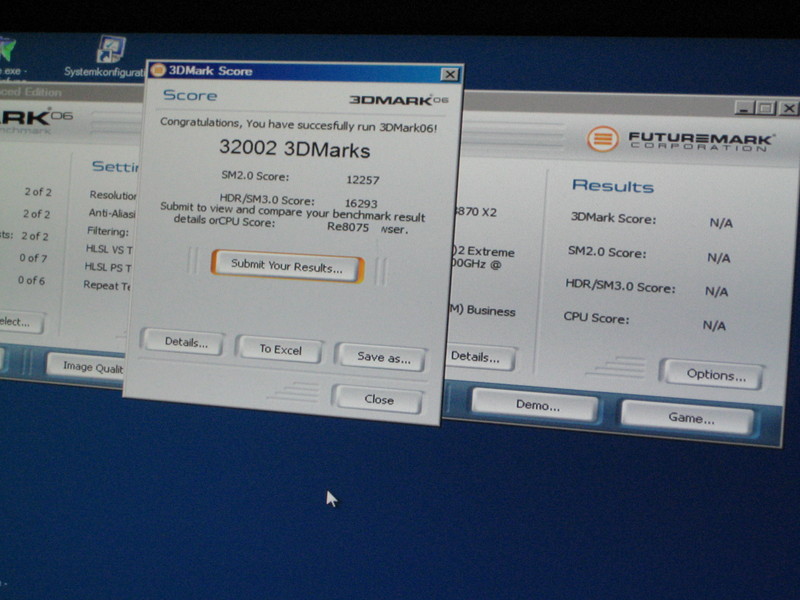Screen dimensions: 800x600
Task: Click the 32002 3DMarks score text
Action: click(x=294, y=149)
